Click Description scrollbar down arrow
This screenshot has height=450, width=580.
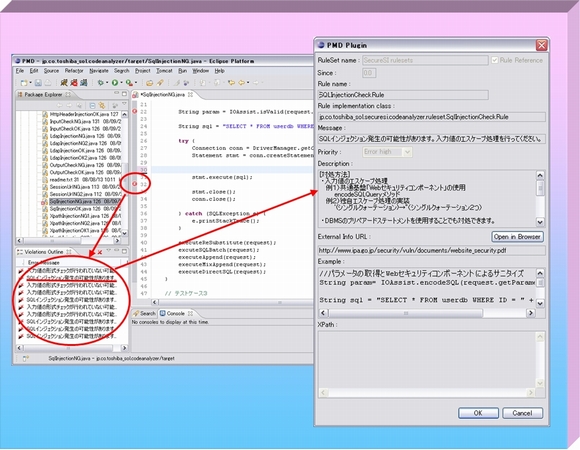(x=540, y=222)
